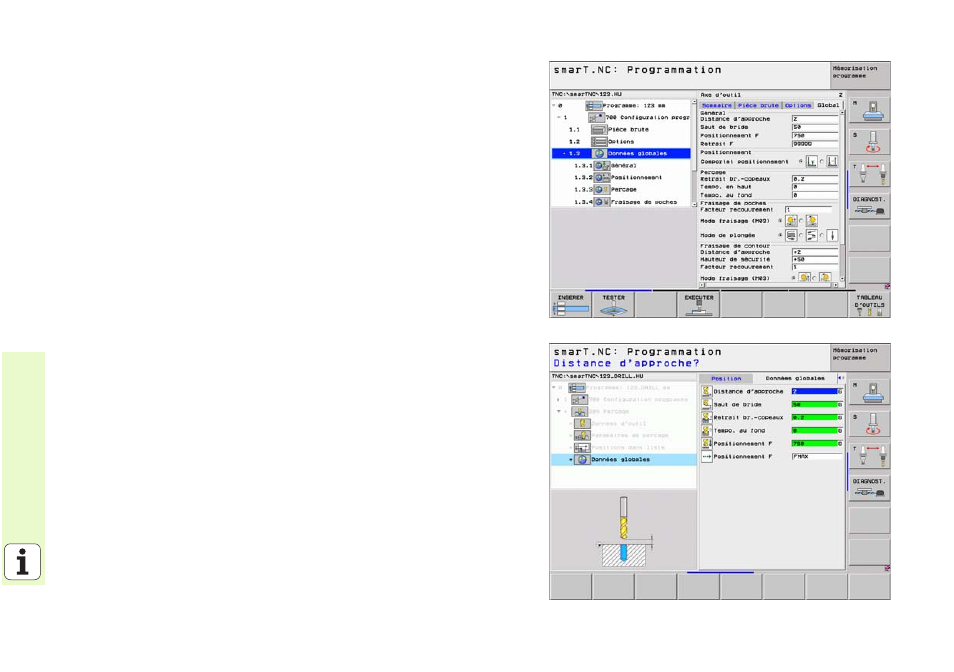
Task: Select first Mode de plongée option
Action: (x=791, y=235)
